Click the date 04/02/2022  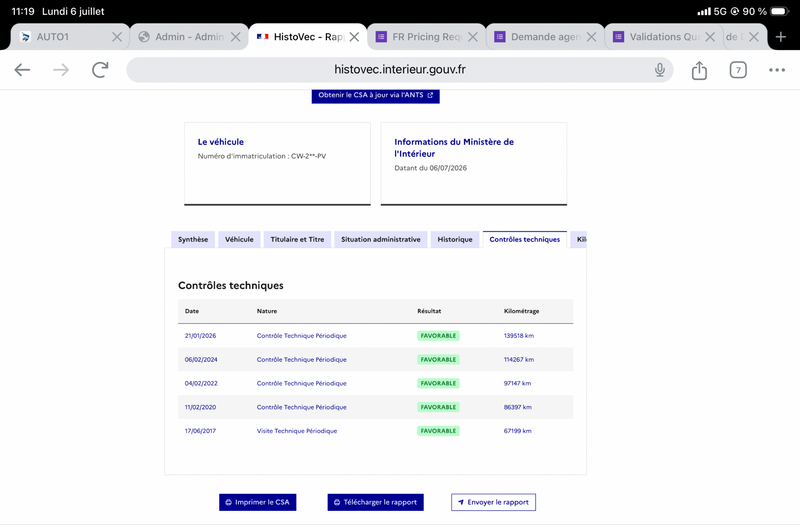pos(201,383)
